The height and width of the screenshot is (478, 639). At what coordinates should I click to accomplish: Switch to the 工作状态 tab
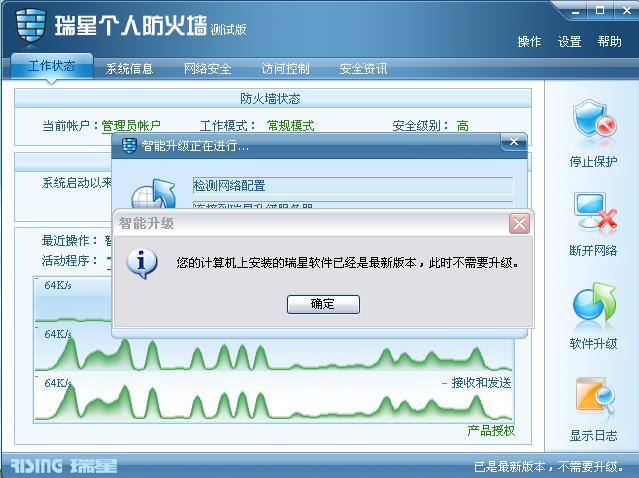point(52,66)
